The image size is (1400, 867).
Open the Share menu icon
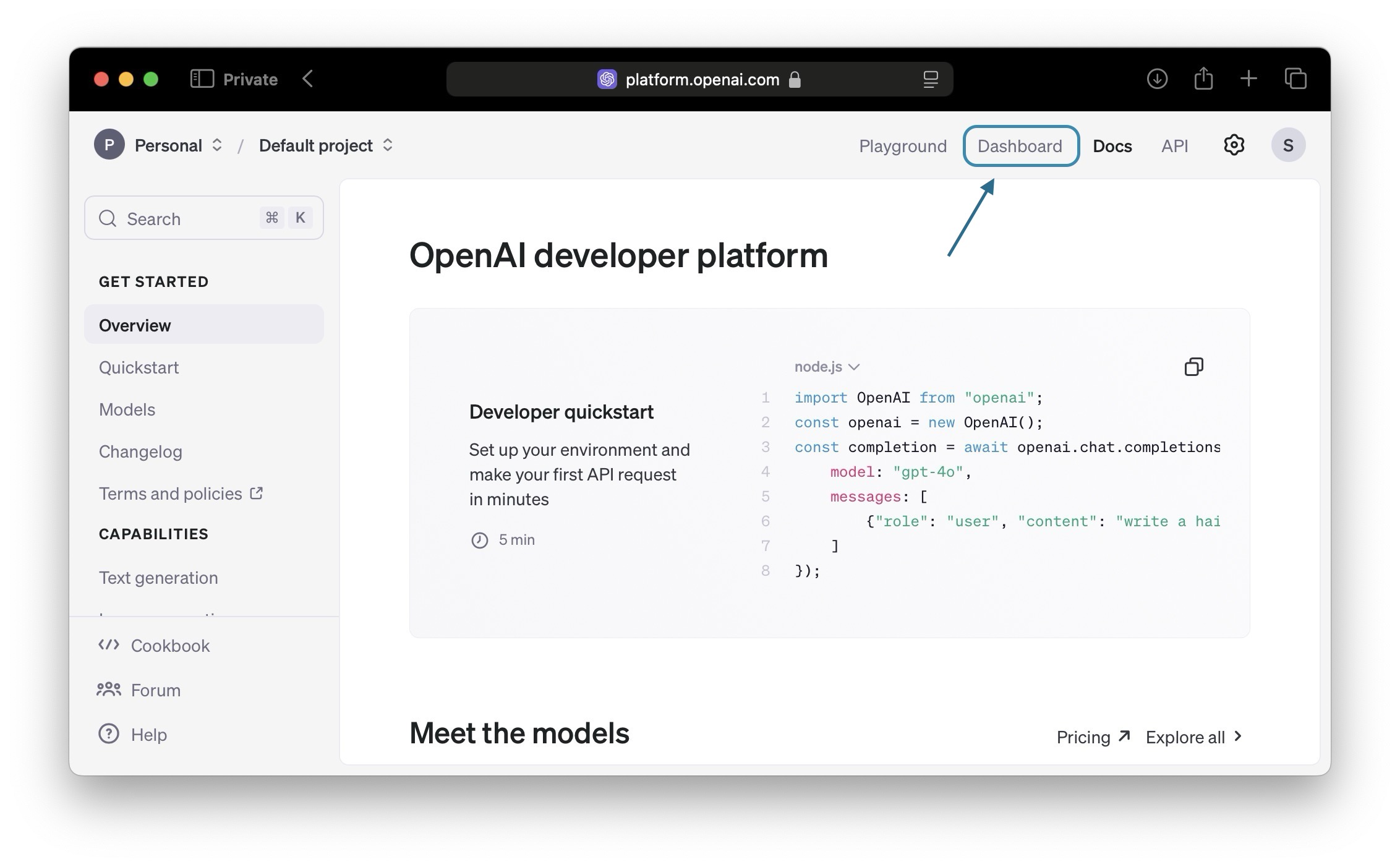pyautogui.click(x=1203, y=78)
